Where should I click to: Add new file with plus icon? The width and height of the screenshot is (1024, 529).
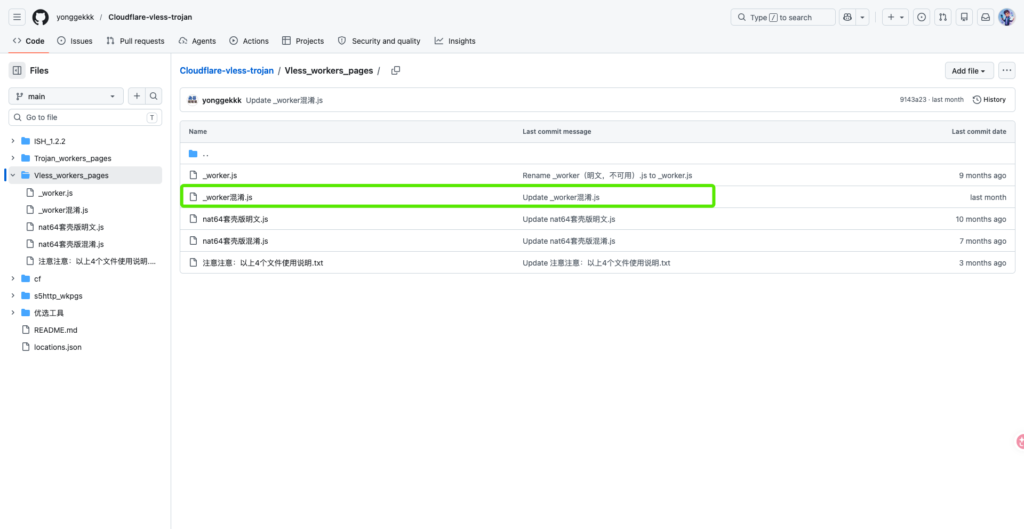[x=137, y=96]
